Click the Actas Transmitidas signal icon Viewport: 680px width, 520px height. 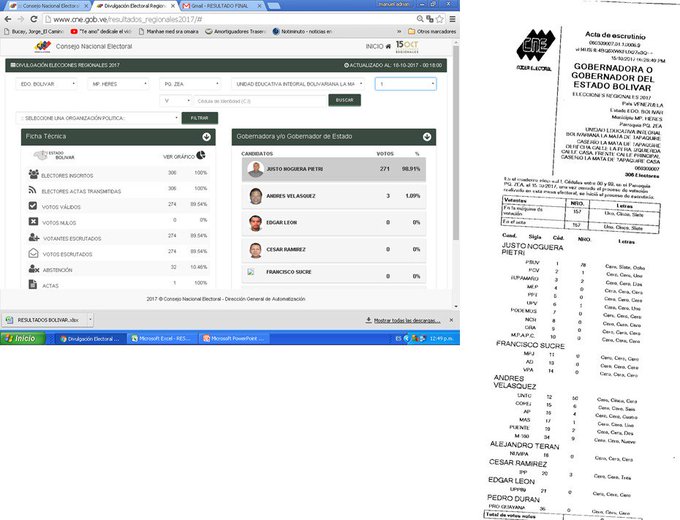point(33,190)
